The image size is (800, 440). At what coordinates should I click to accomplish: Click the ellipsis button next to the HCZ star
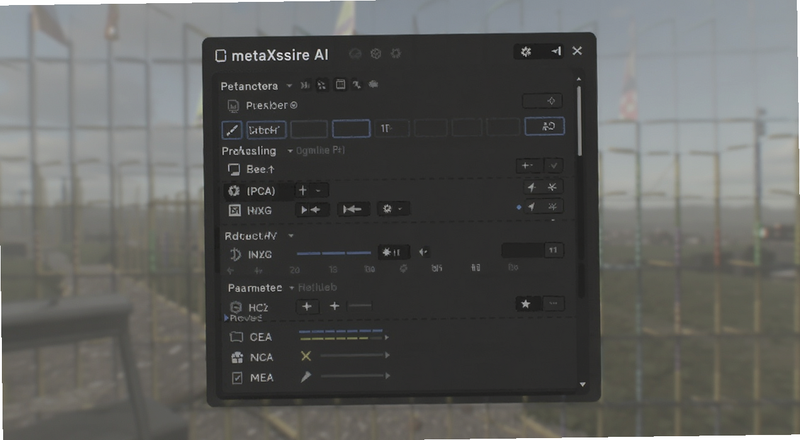pos(554,304)
